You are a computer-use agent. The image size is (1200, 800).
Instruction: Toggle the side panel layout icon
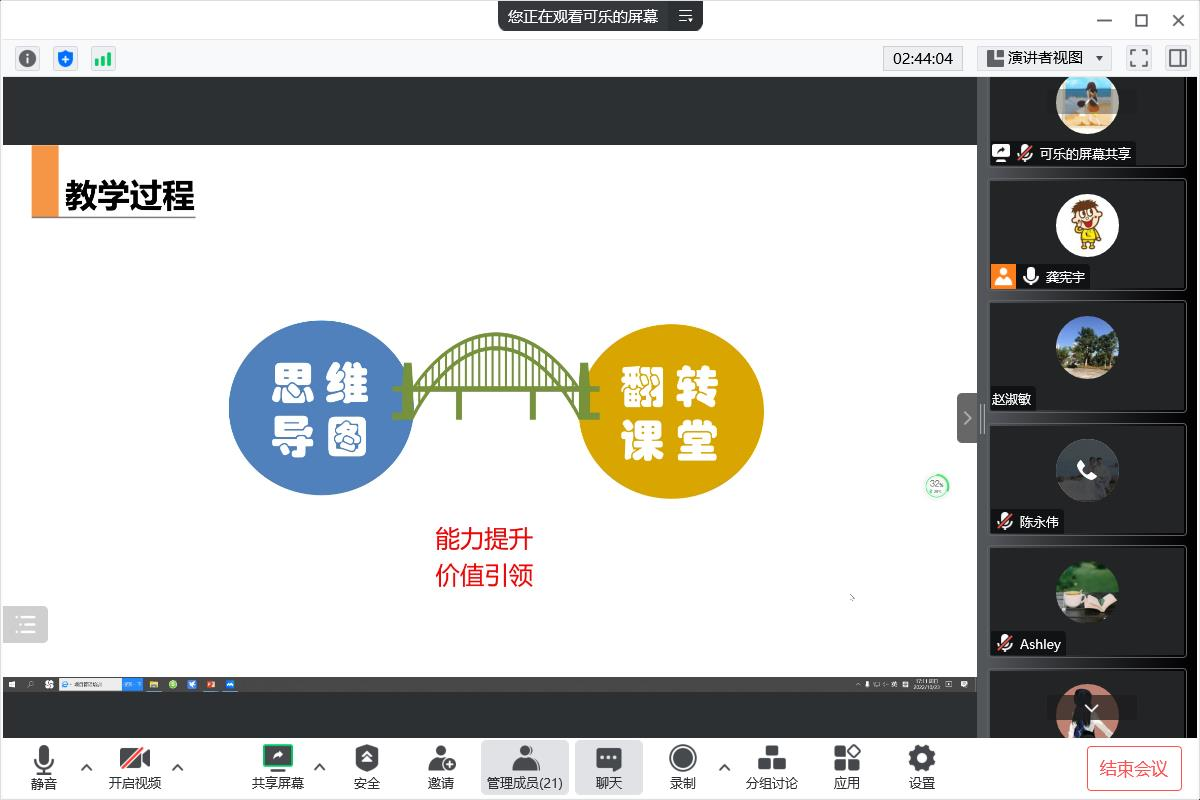click(x=1176, y=58)
